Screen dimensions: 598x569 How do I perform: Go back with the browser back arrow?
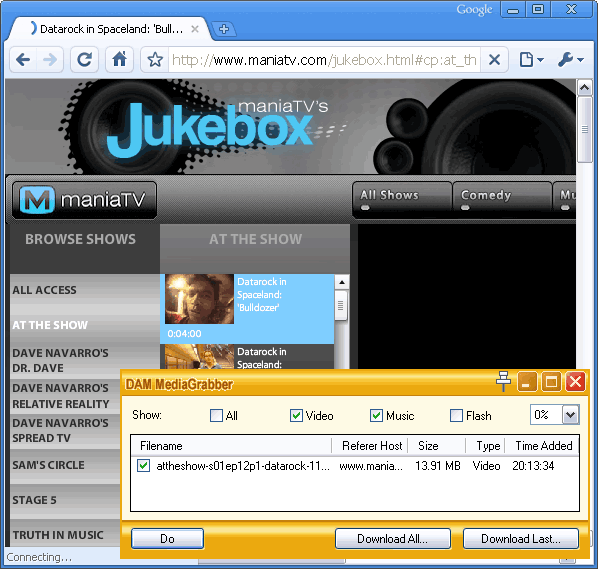(x=23, y=59)
